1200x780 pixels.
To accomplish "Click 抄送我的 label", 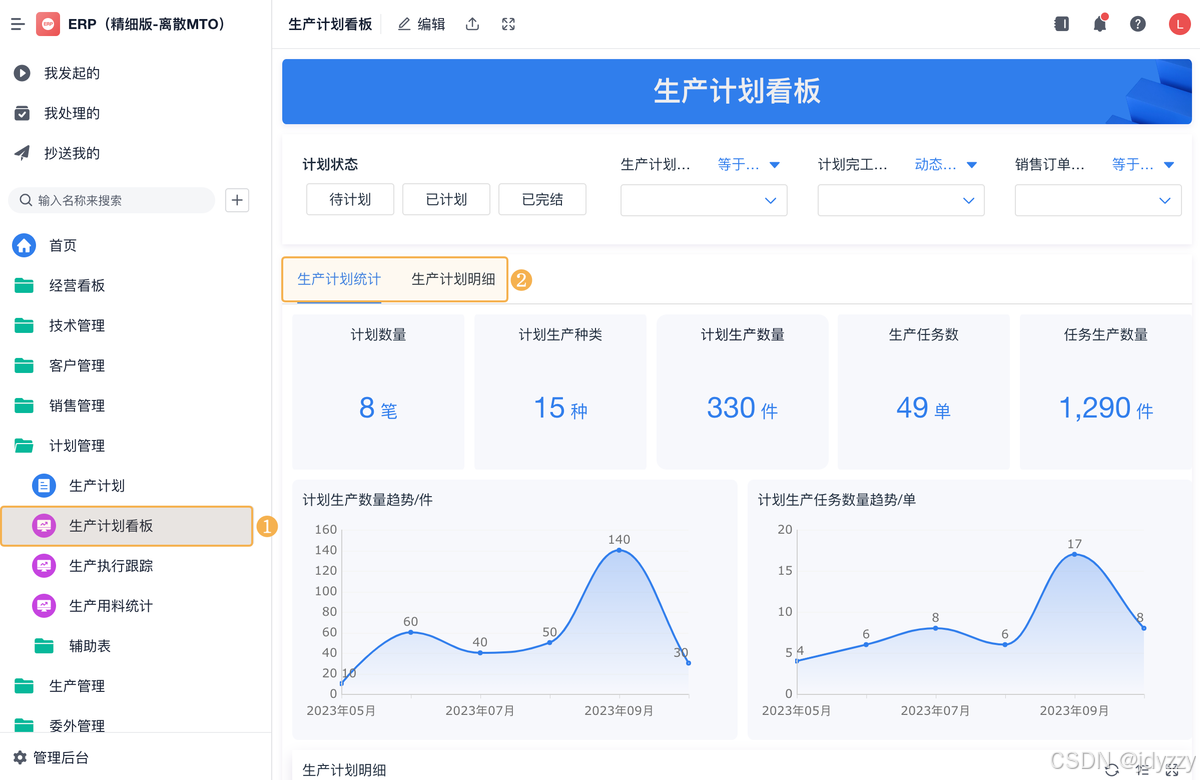I will click(x=72, y=153).
